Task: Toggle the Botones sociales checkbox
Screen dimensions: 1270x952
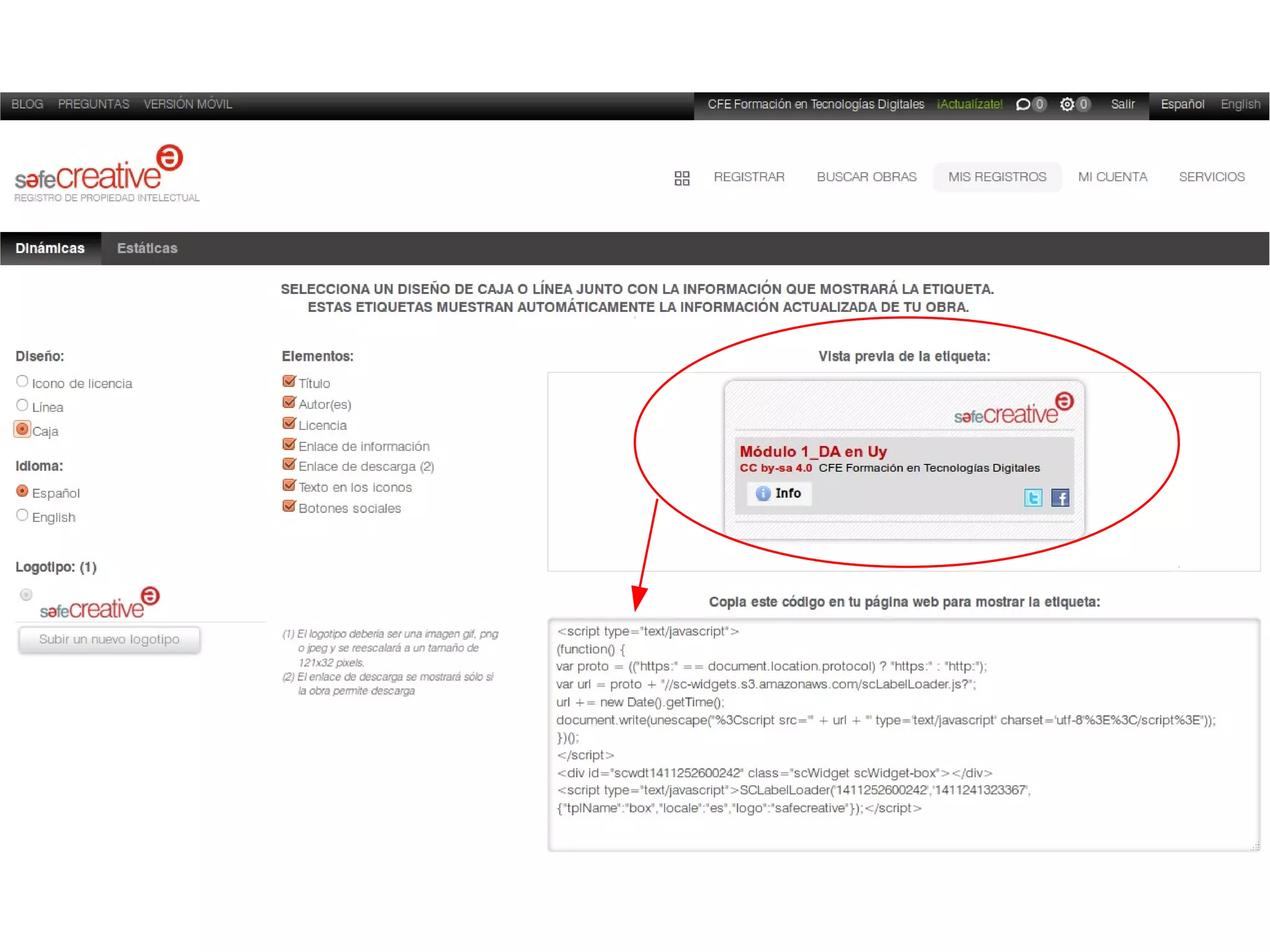Action: [x=289, y=506]
